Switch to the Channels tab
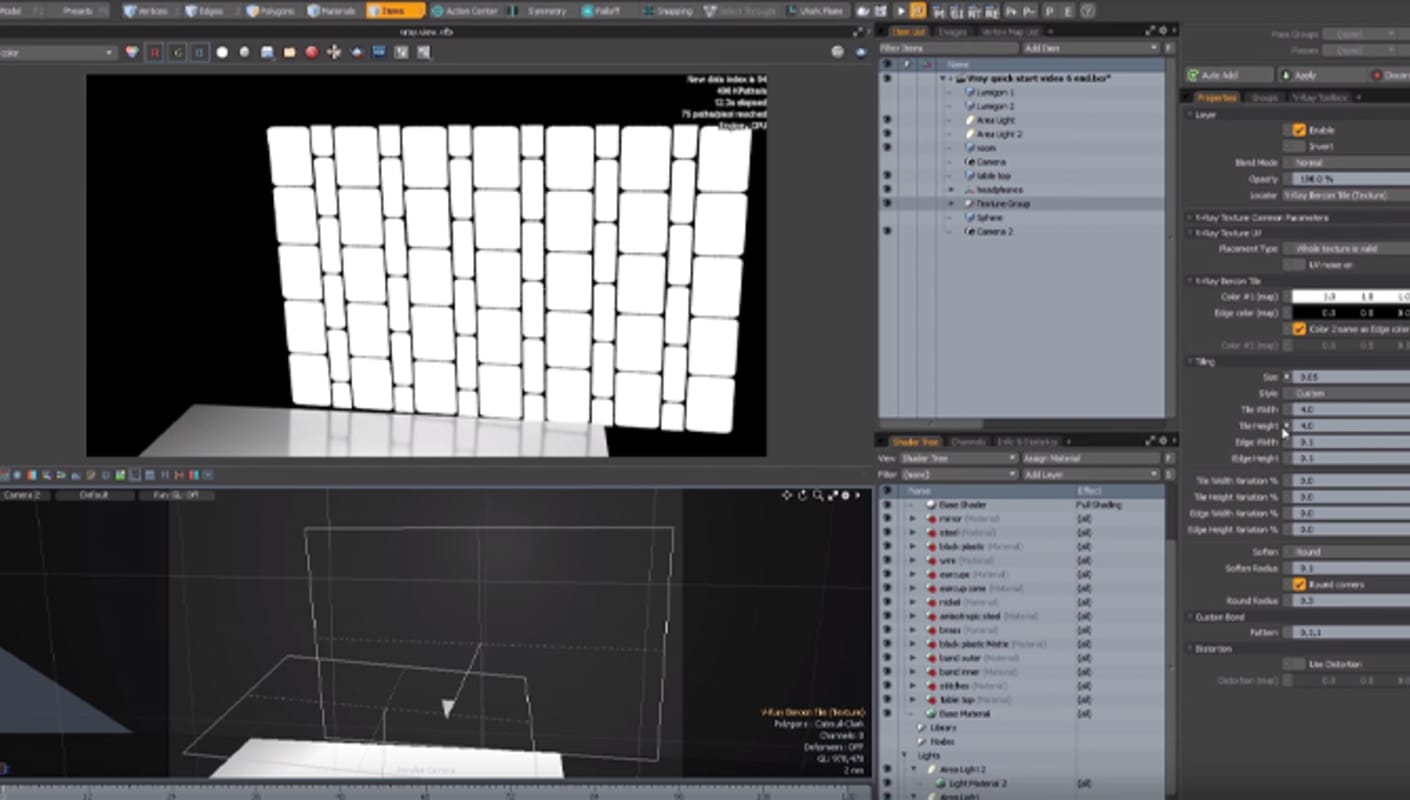 [967, 441]
